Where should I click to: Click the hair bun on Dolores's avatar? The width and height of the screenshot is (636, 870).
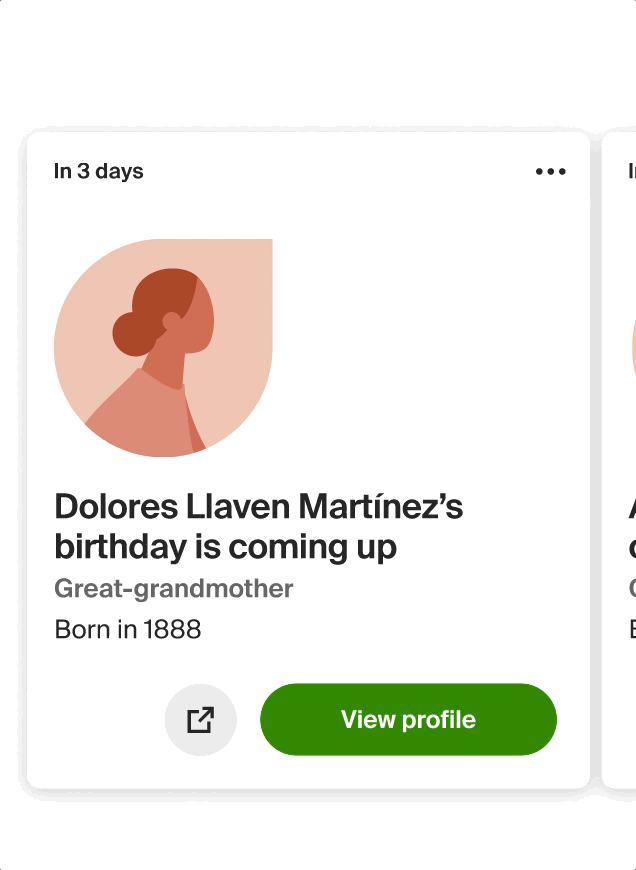pyautogui.click(x=132, y=333)
